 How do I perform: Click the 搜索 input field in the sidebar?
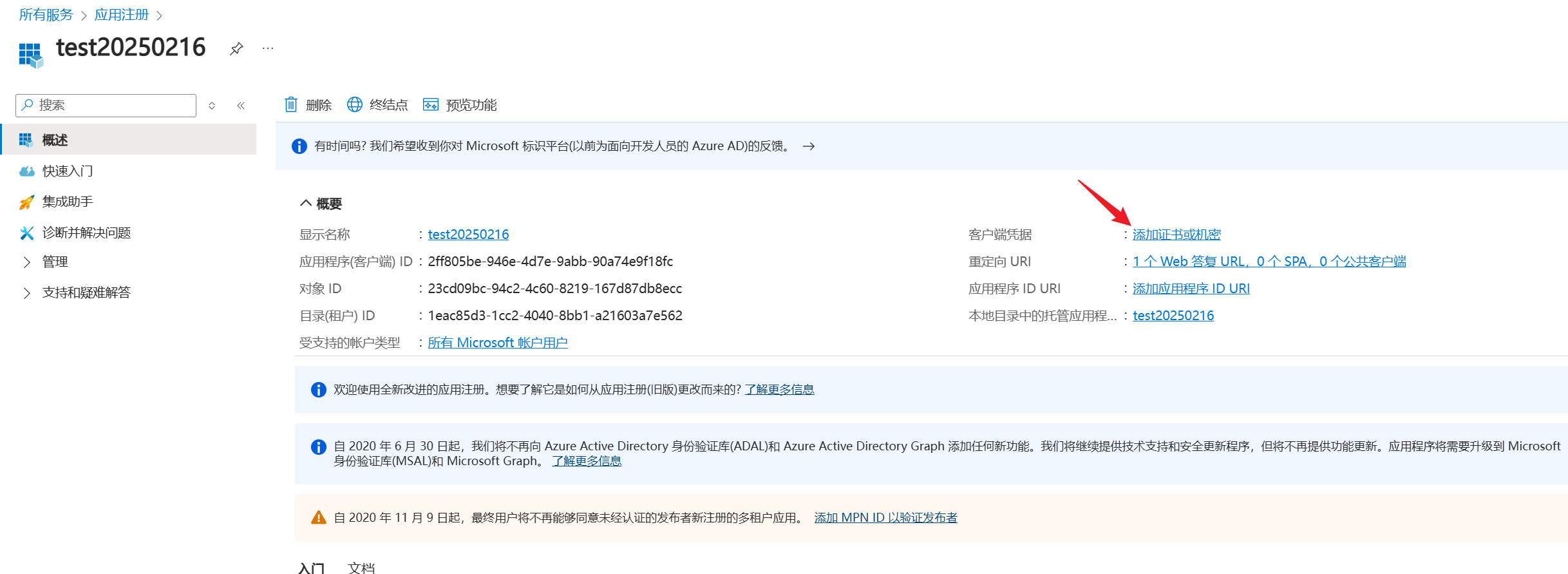(106, 105)
